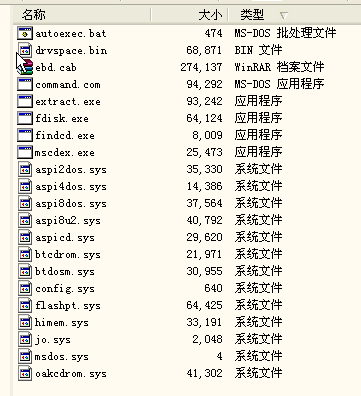Sort by the 类型 column sort arrow

tap(284, 15)
